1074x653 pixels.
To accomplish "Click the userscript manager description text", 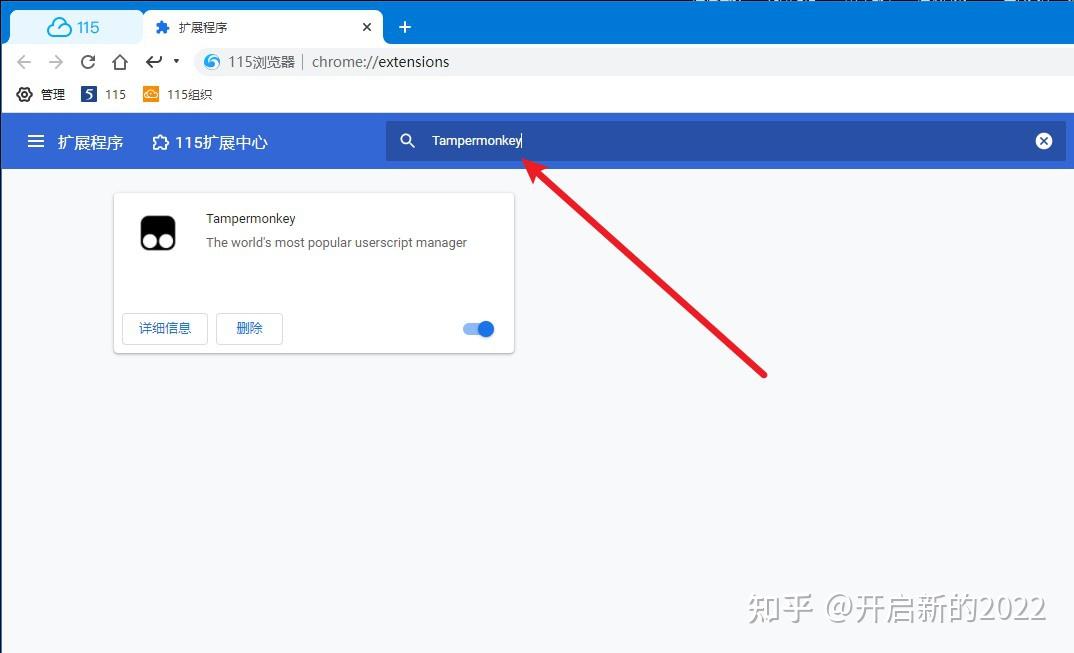I will point(336,243).
